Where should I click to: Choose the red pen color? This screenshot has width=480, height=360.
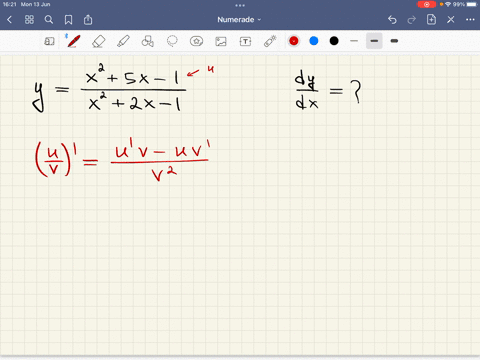(294, 41)
